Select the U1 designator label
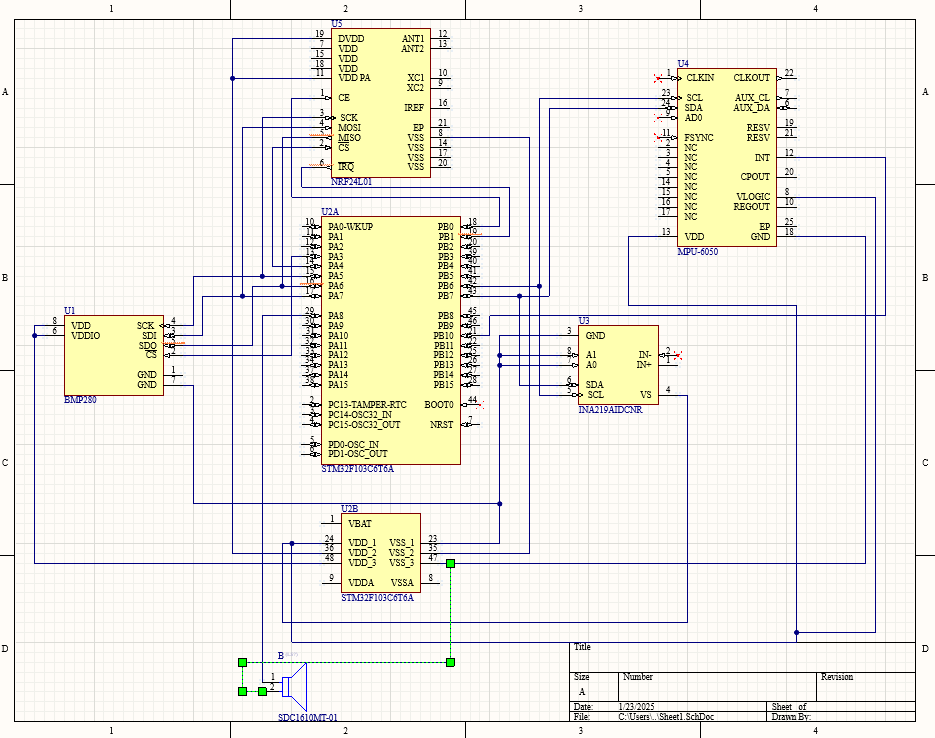Screen dimensions: 935x738 click(70, 311)
